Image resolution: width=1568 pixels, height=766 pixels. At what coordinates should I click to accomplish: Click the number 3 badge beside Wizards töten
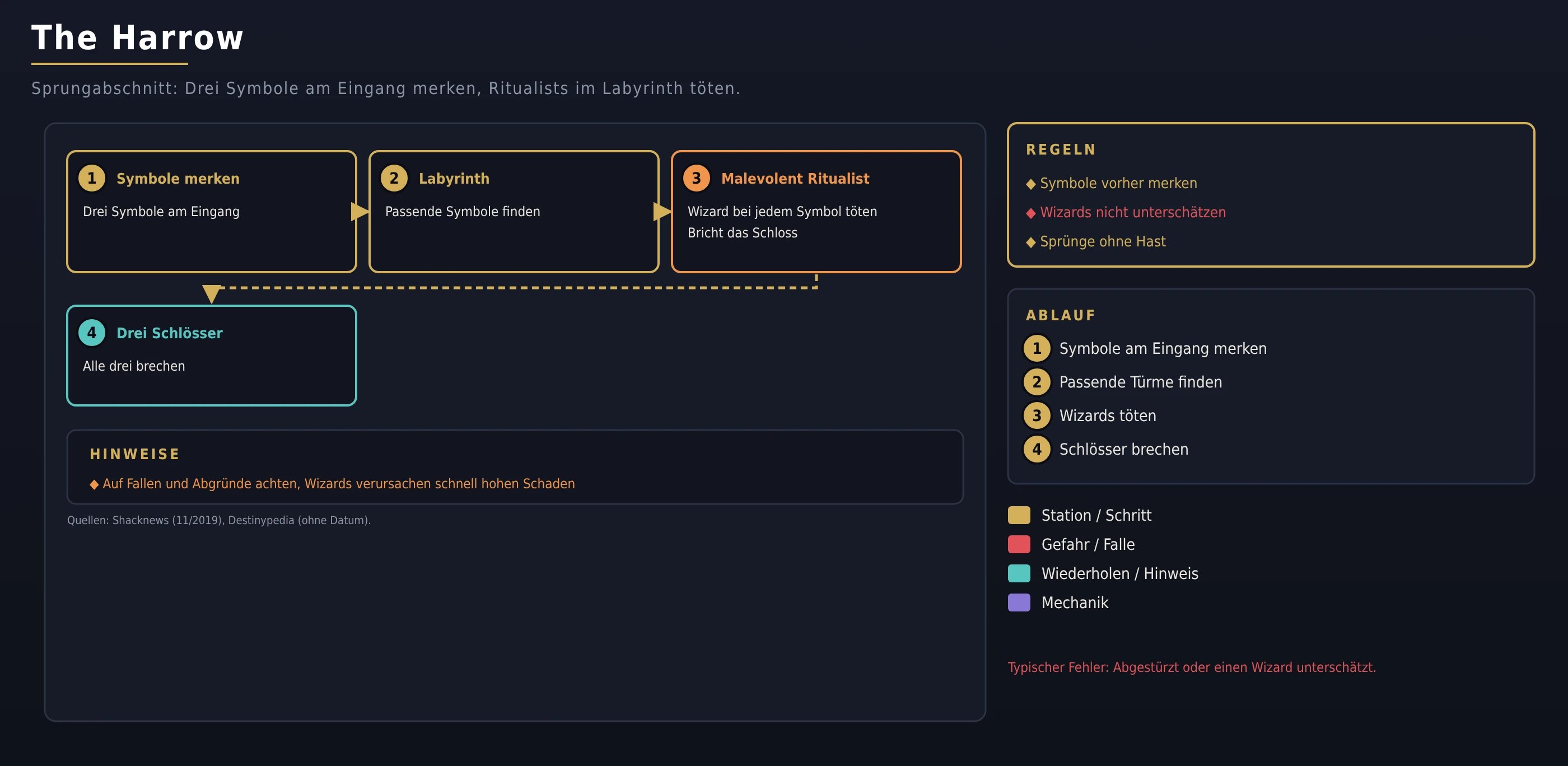click(x=1037, y=415)
